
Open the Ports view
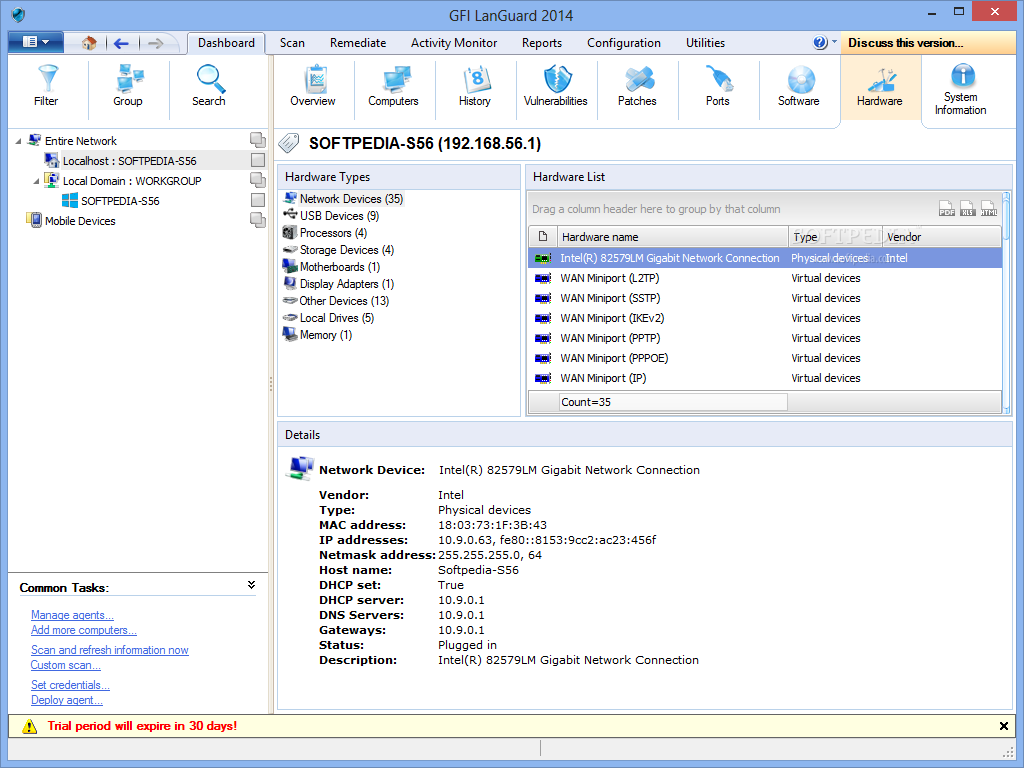(718, 86)
